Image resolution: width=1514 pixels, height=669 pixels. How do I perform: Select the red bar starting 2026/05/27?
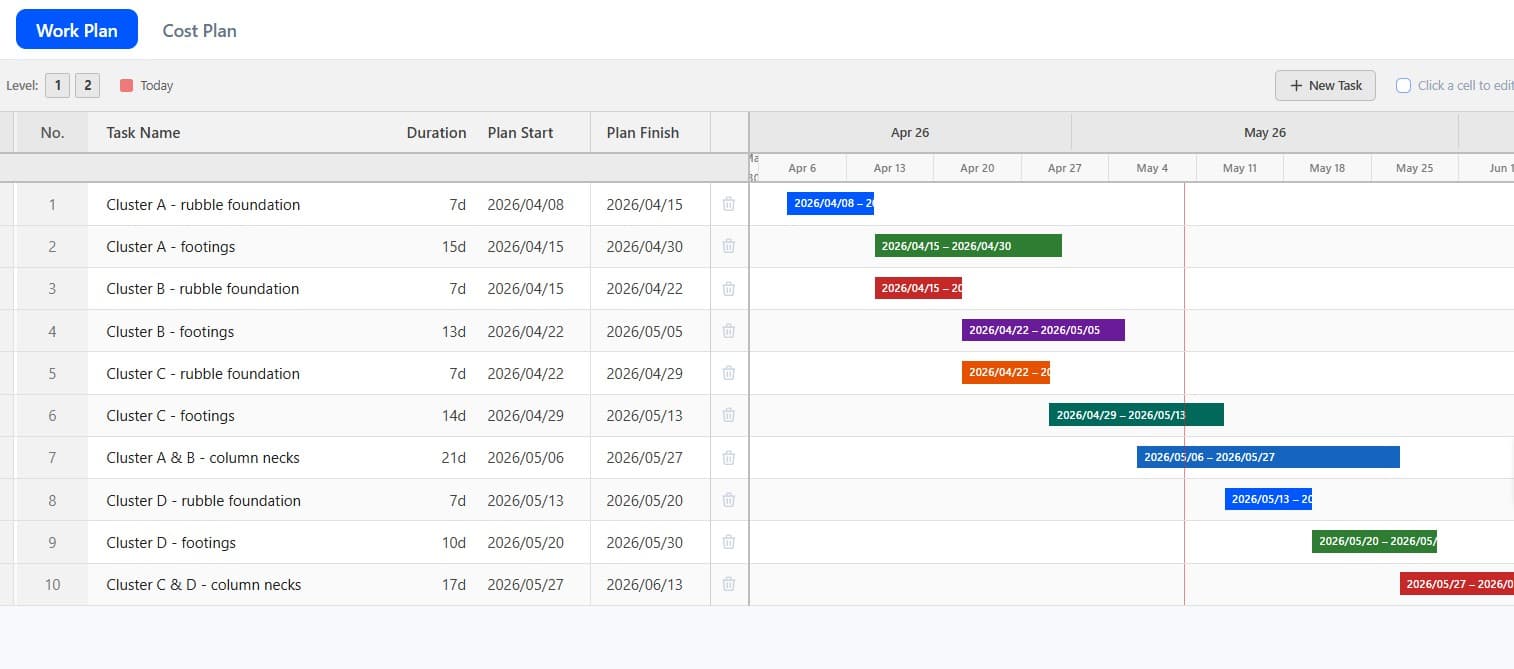(1457, 584)
